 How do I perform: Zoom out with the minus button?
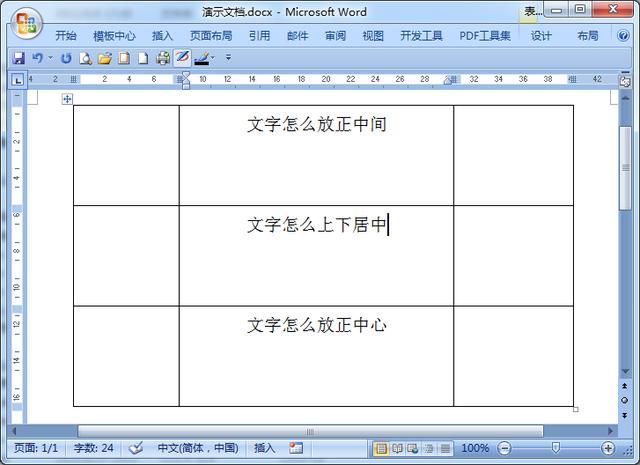click(x=504, y=448)
